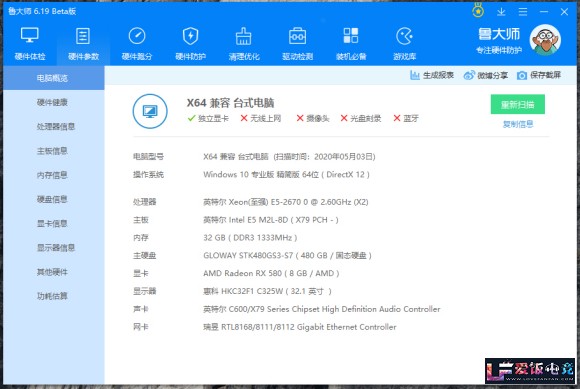Click the 生成报表 text label
580x389 pixels.
pyautogui.click(x=438, y=75)
